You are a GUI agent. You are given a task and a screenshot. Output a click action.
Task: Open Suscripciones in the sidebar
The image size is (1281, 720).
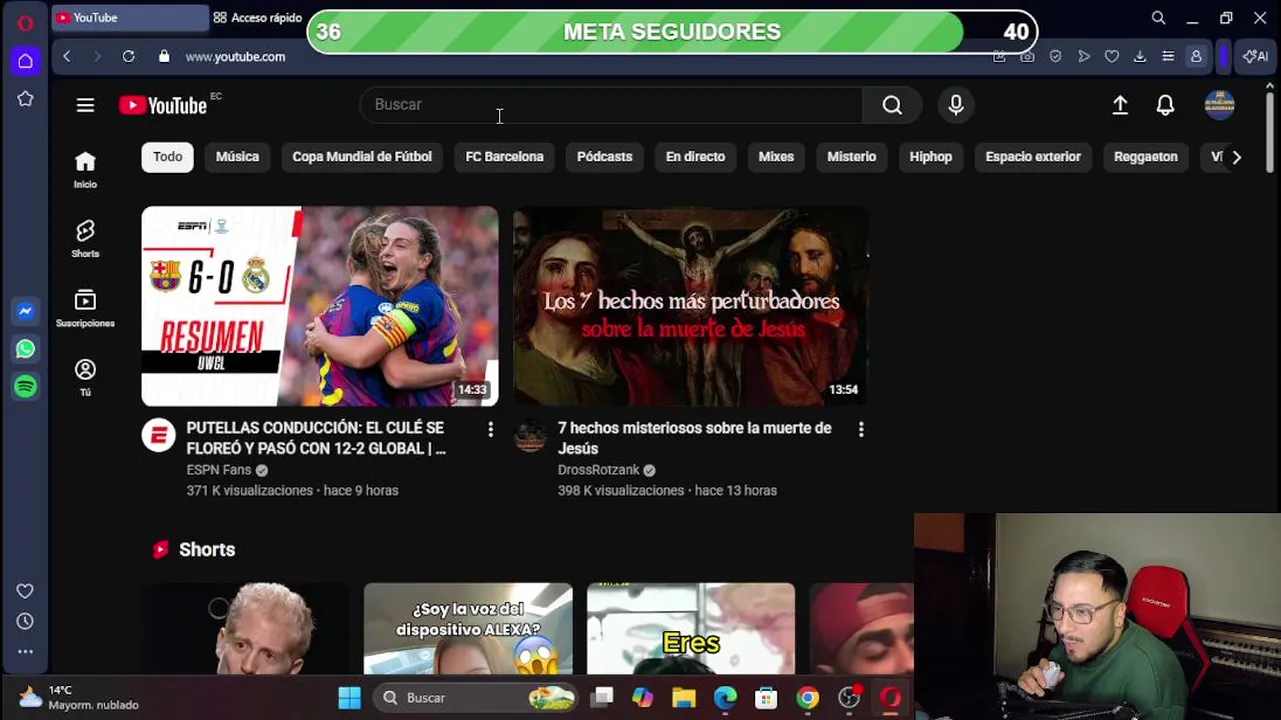[85, 308]
